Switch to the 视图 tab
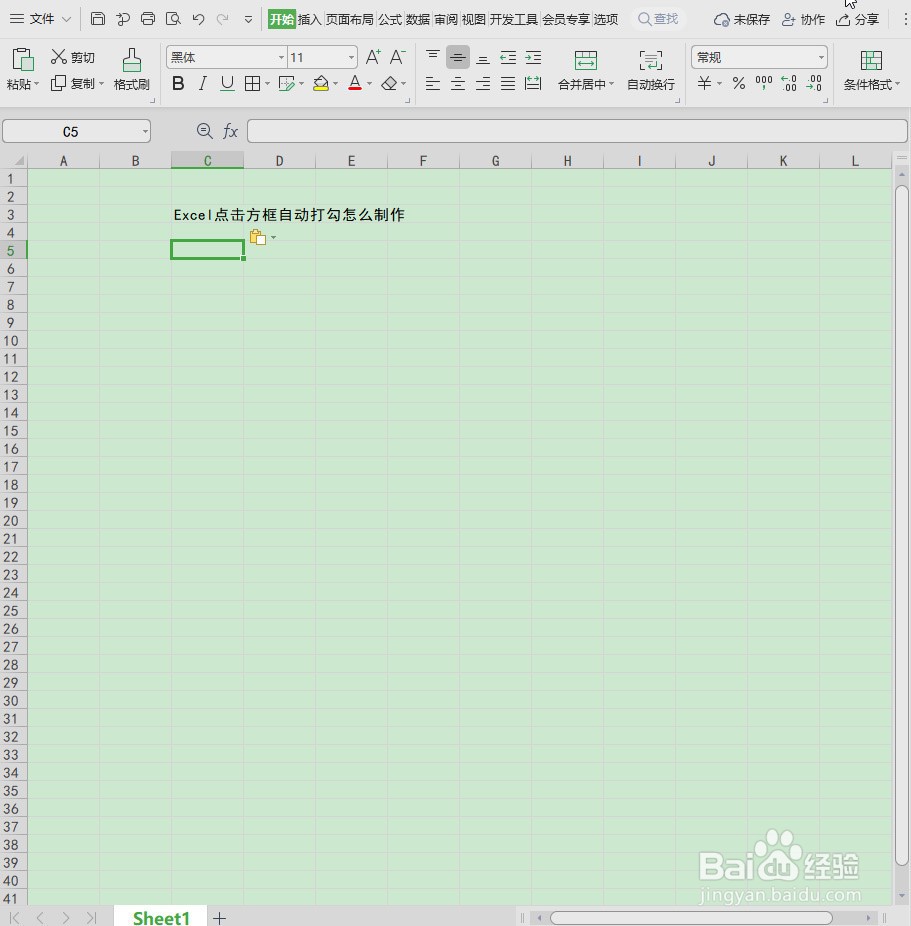 [474, 19]
